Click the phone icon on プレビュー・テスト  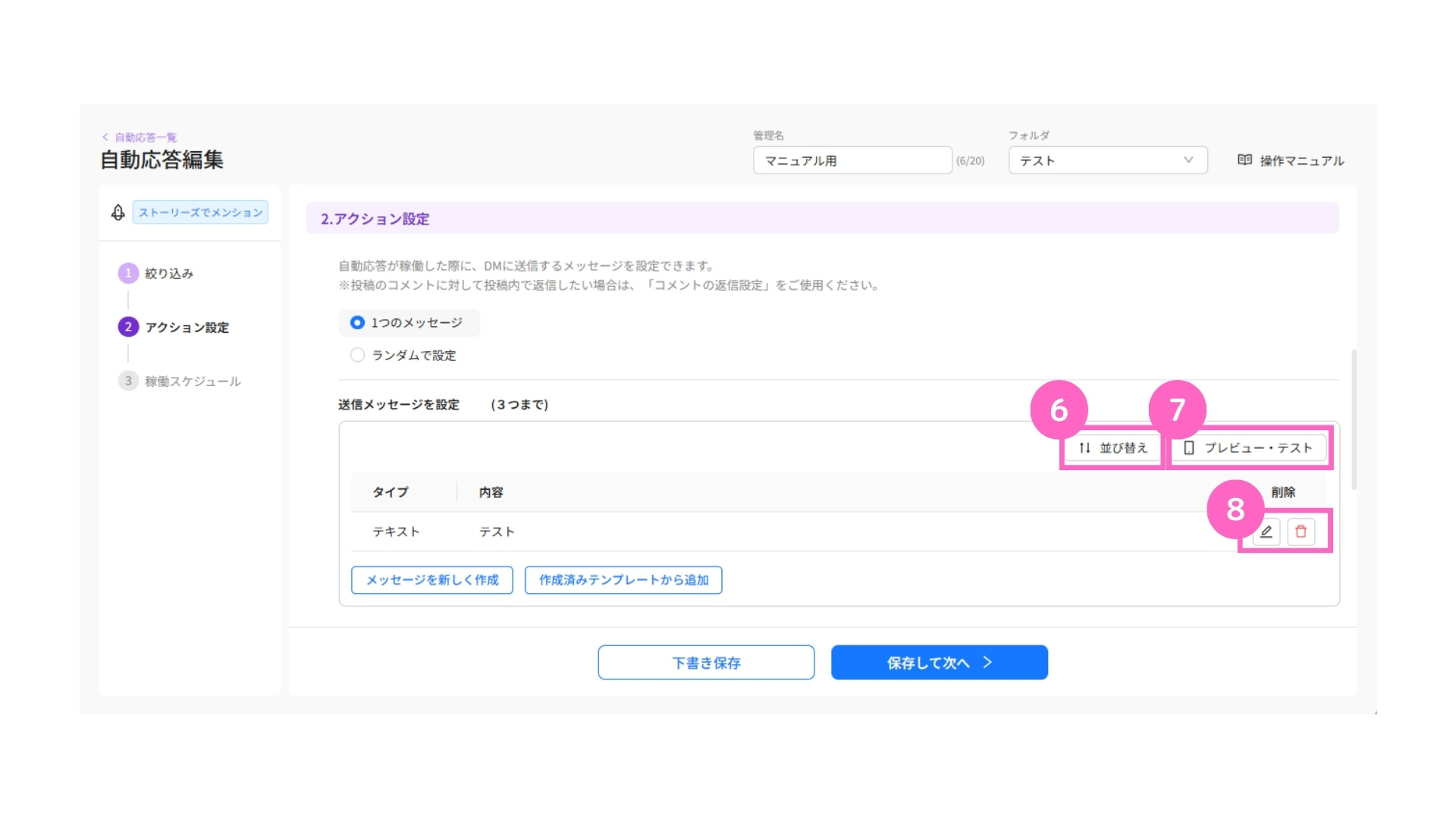(1188, 448)
